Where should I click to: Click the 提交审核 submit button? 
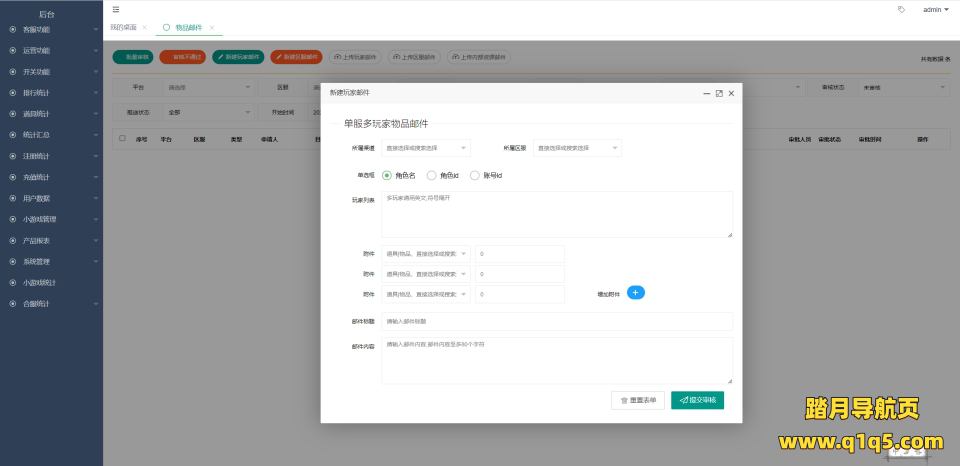697,400
